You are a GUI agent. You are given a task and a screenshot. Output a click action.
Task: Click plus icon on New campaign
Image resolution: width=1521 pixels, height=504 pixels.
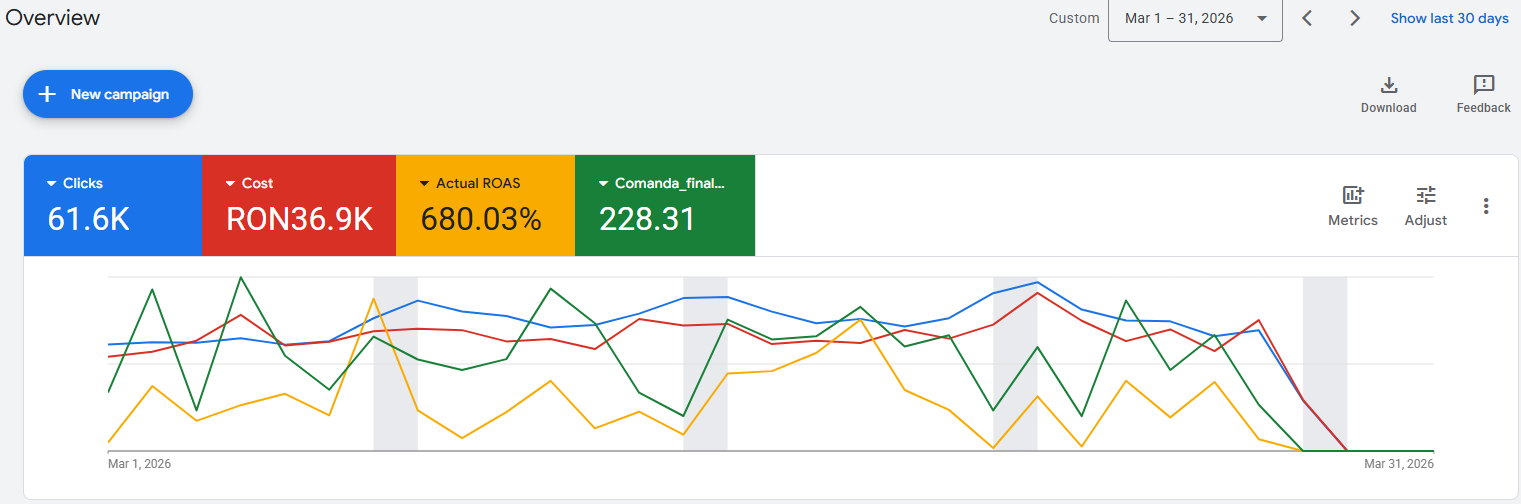pos(46,94)
